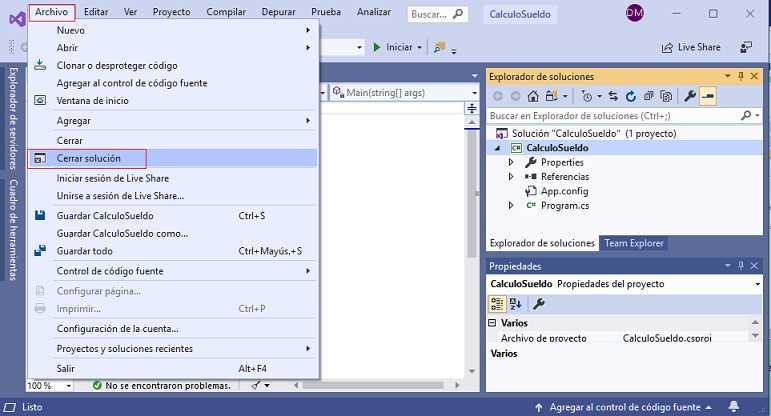The image size is (771, 416).
Task: Expand the Properties tree node
Action: point(511,162)
